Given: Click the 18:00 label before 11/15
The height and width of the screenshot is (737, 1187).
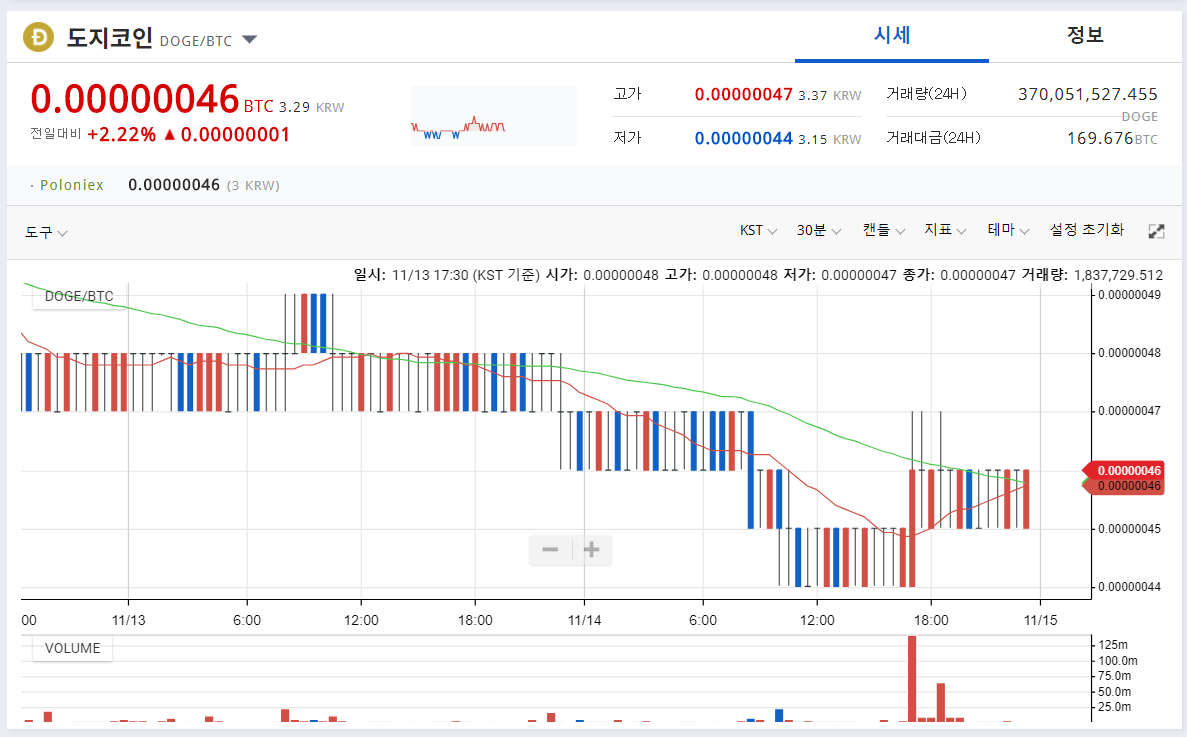Looking at the screenshot, I should click(x=931, y=620).
